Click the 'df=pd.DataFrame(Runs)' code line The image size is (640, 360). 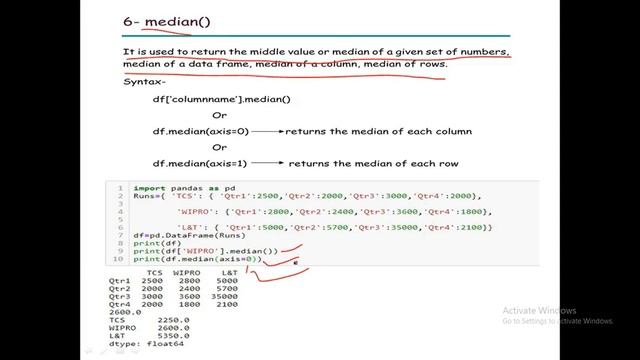tap(189, 236)
